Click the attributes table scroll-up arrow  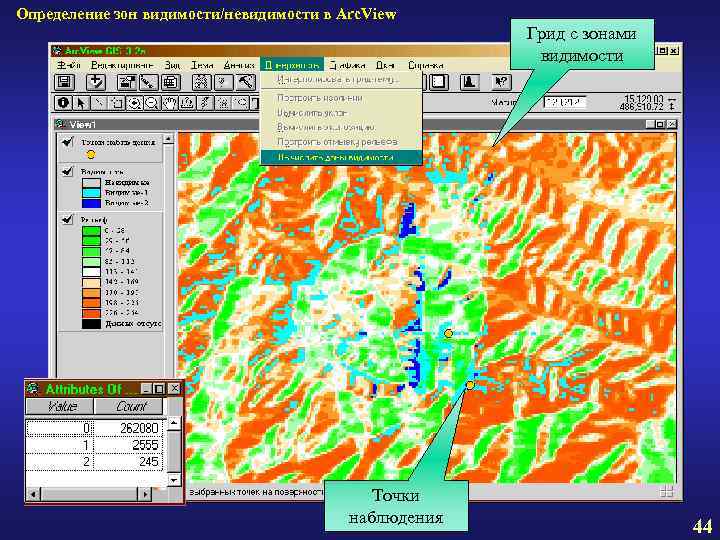[174, 423]
